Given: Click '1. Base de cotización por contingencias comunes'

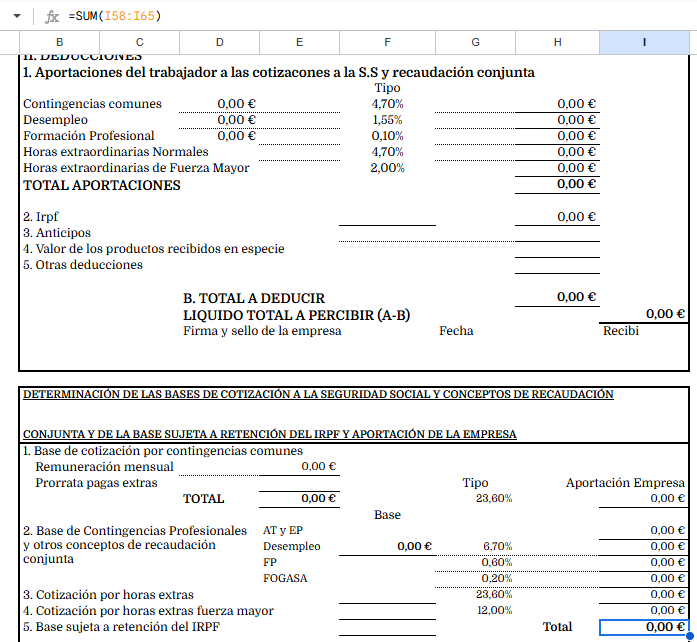Looking at the screenshot, I should (x=163, y=451).
